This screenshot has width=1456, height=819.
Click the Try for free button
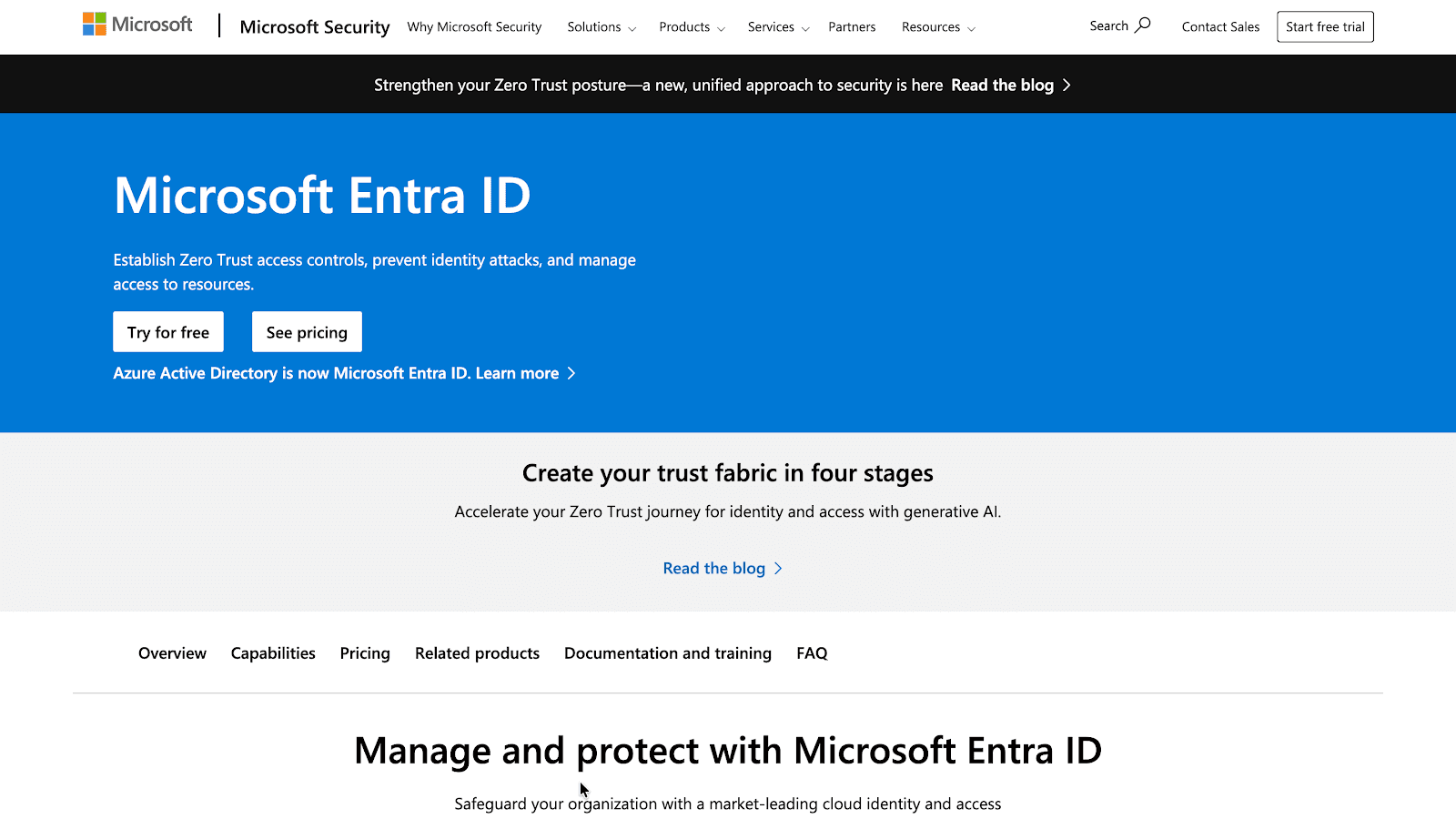[x=167, y=331]
